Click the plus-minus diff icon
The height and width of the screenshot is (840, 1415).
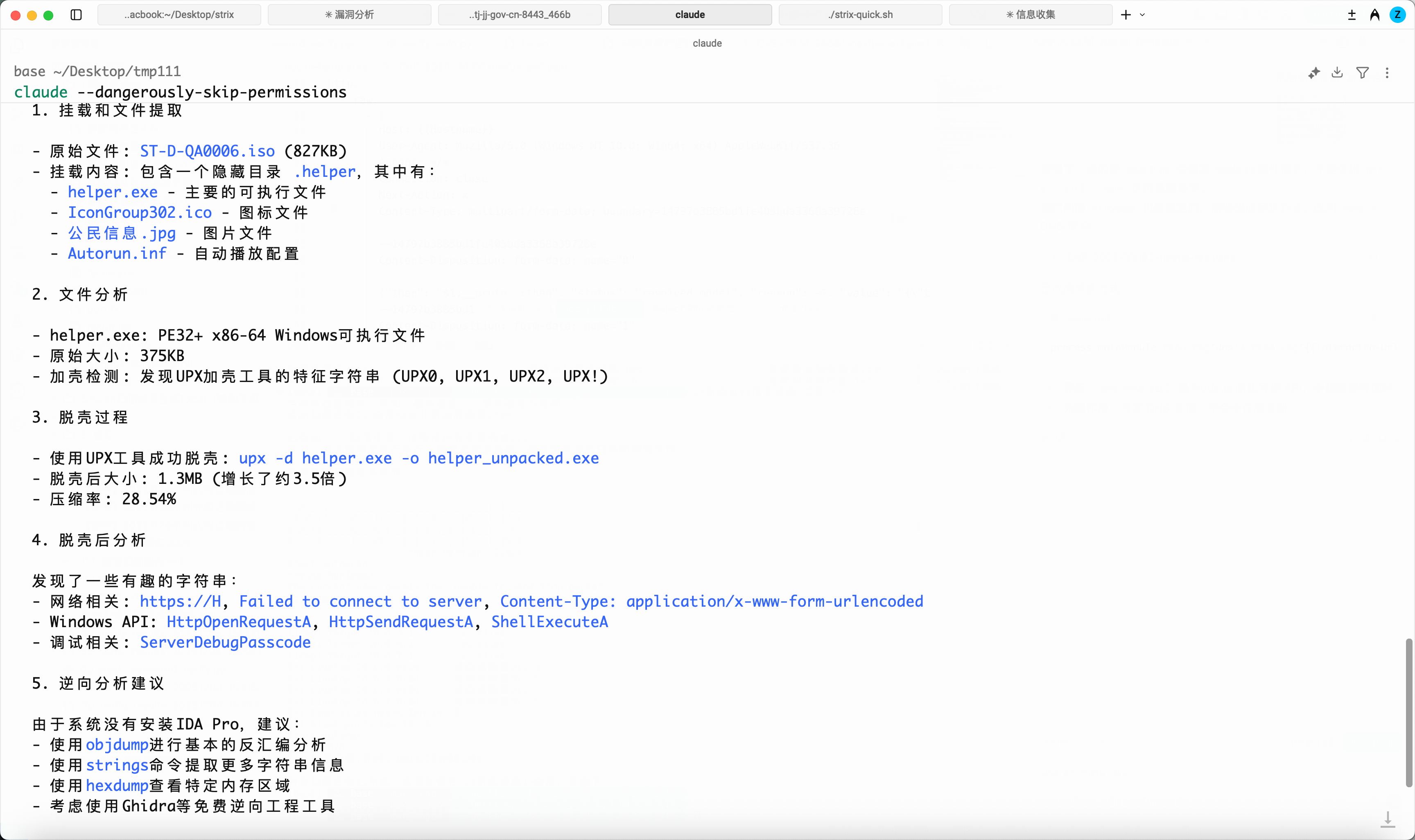point(1352,15)
